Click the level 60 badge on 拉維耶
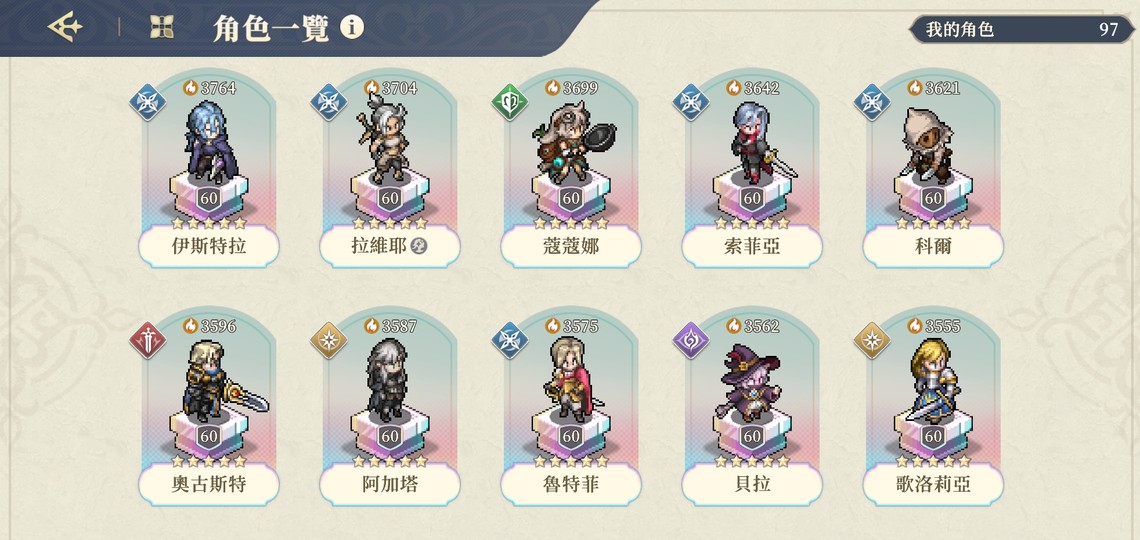 (x=390, y=198)
